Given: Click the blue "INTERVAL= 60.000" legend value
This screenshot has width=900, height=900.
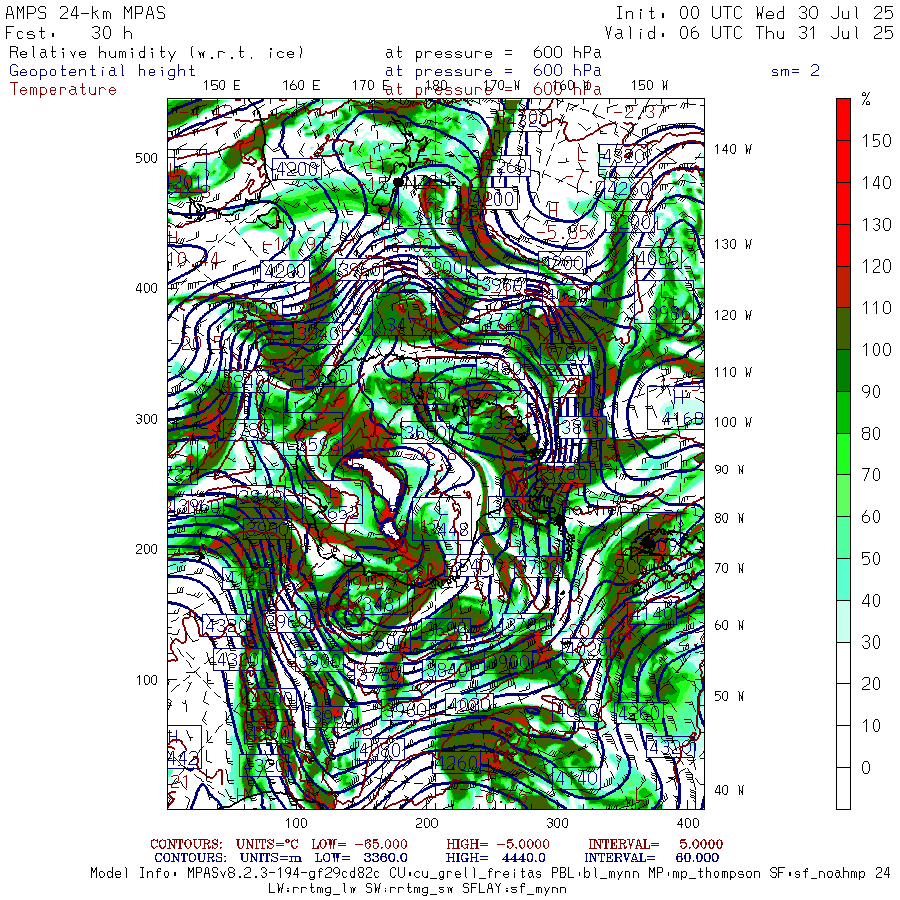Looking at the screenshot, I should [651, 858].
